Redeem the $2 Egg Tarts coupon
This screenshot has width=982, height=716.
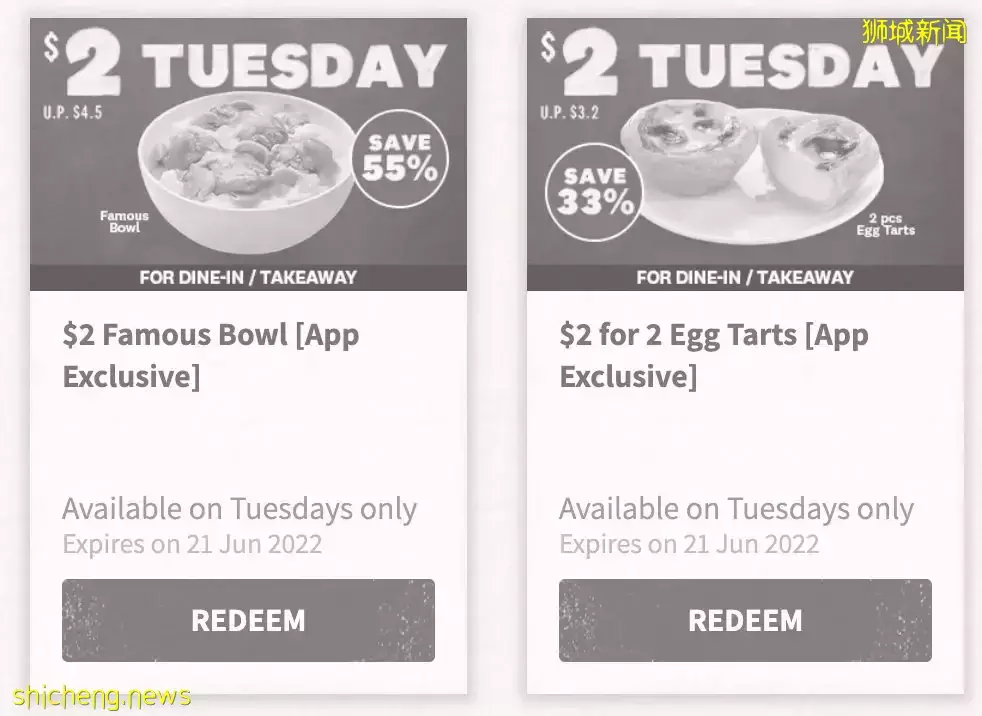point(745,620)
